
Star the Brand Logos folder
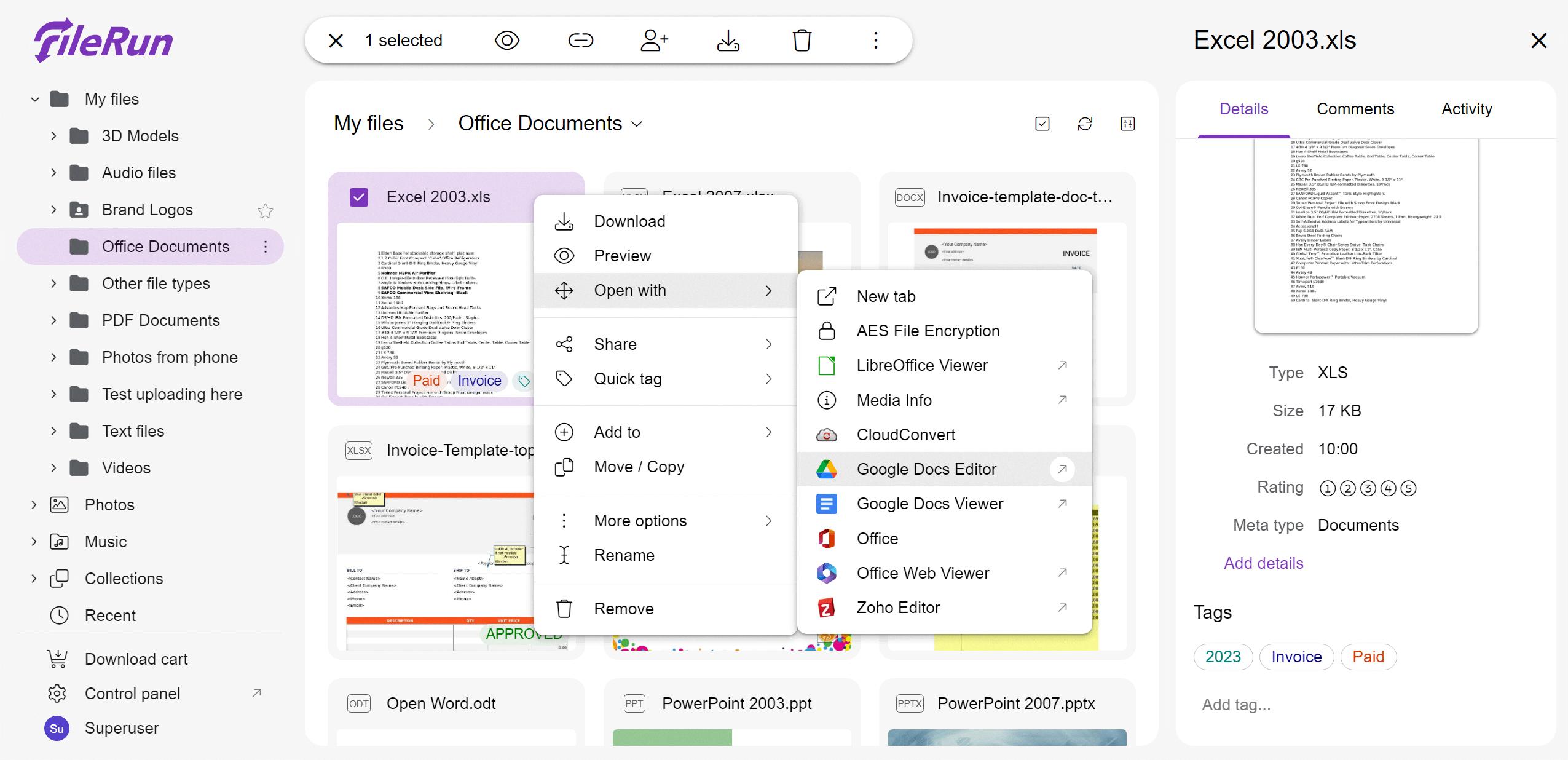[x=265, y=211]
